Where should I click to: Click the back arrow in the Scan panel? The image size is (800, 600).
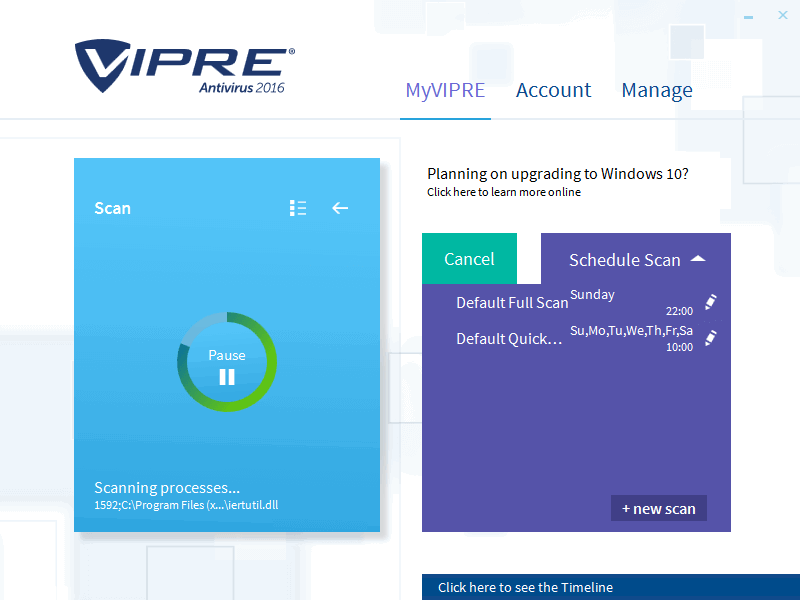(340, 208)
